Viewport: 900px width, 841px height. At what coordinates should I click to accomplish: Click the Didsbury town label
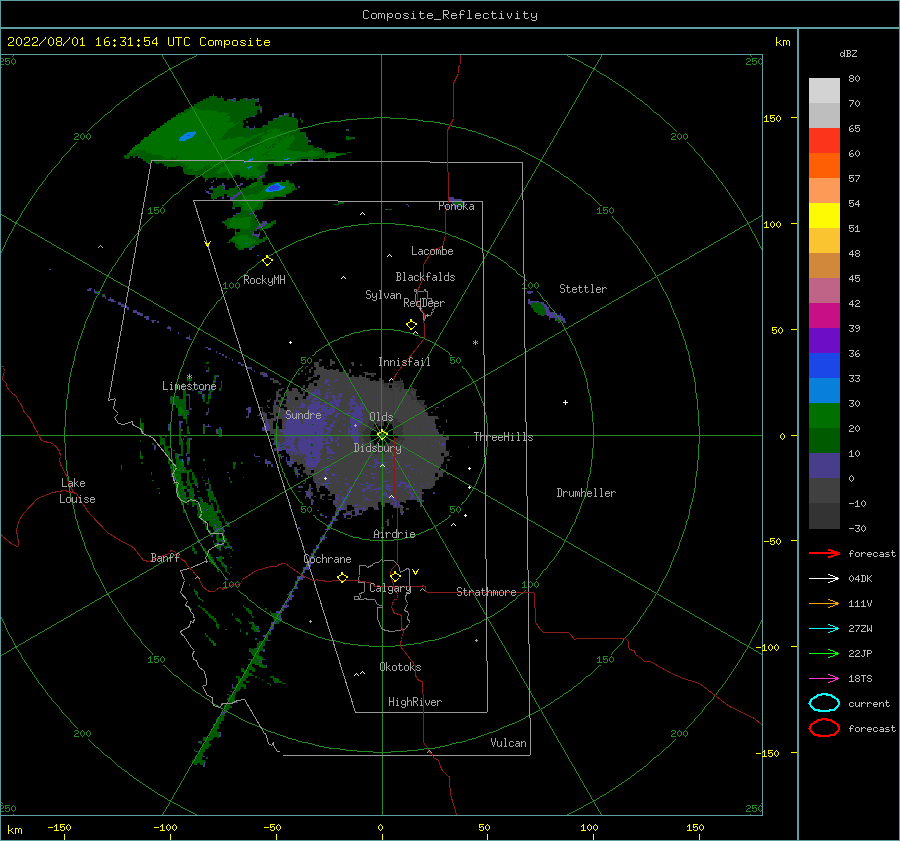coord(378,448)
